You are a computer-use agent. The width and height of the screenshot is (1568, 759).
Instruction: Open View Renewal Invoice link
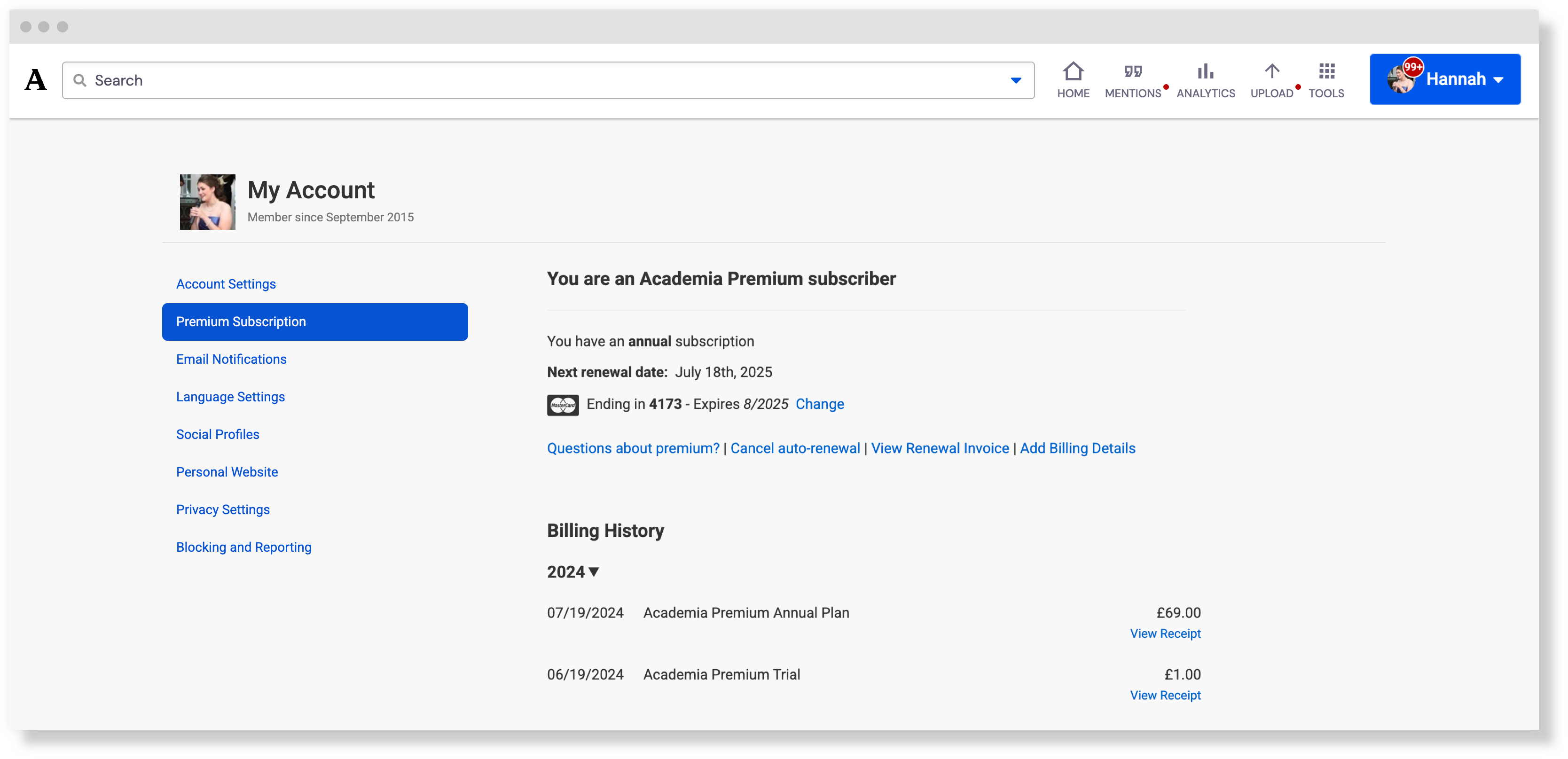(940, 448)
